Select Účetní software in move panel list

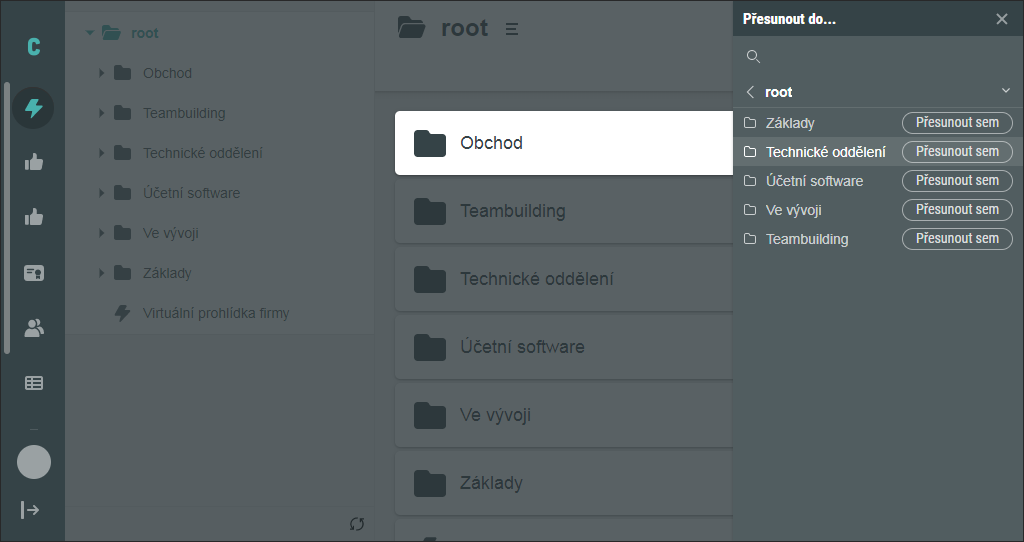tap(814, 181)
